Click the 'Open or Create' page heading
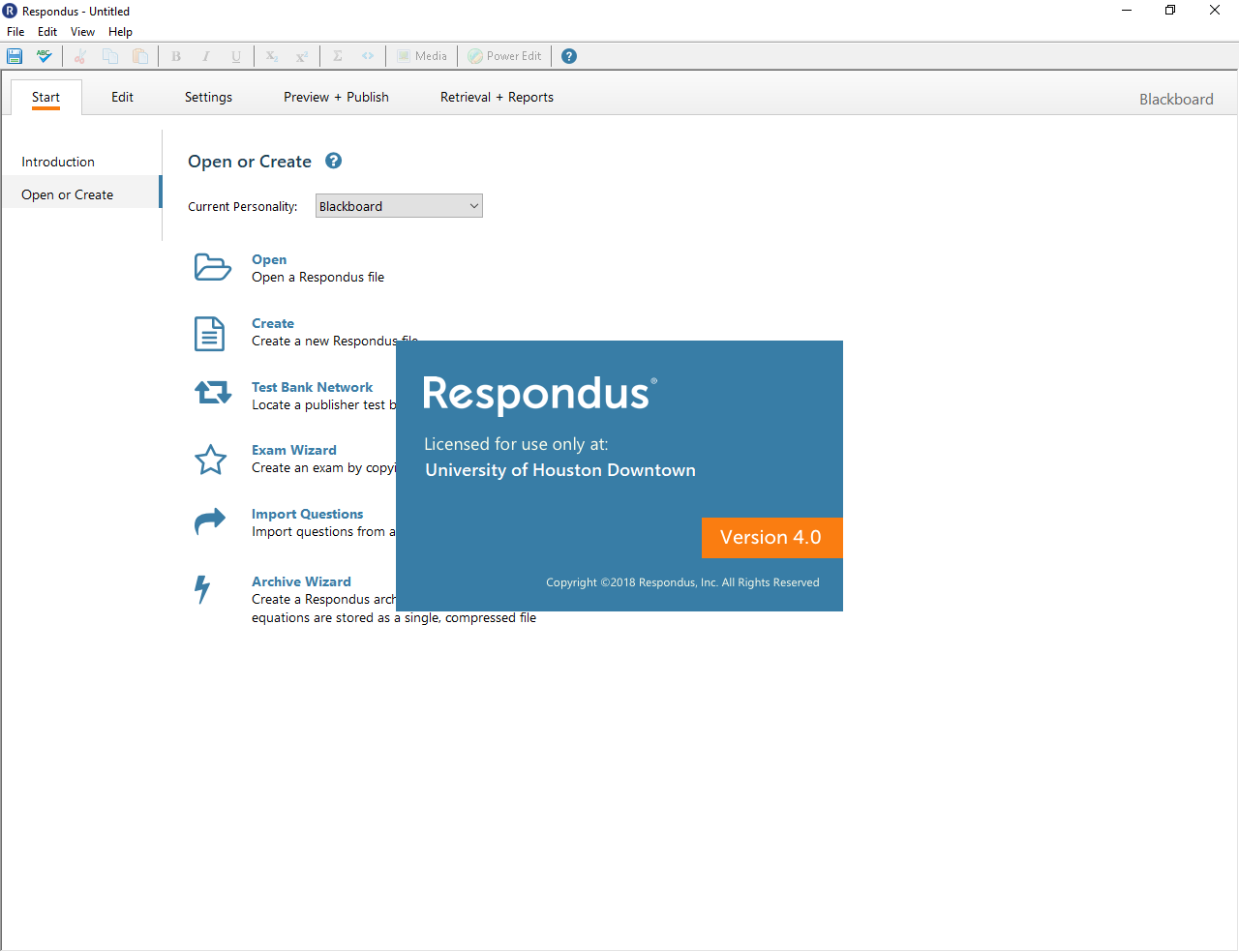 click(250, 162)
